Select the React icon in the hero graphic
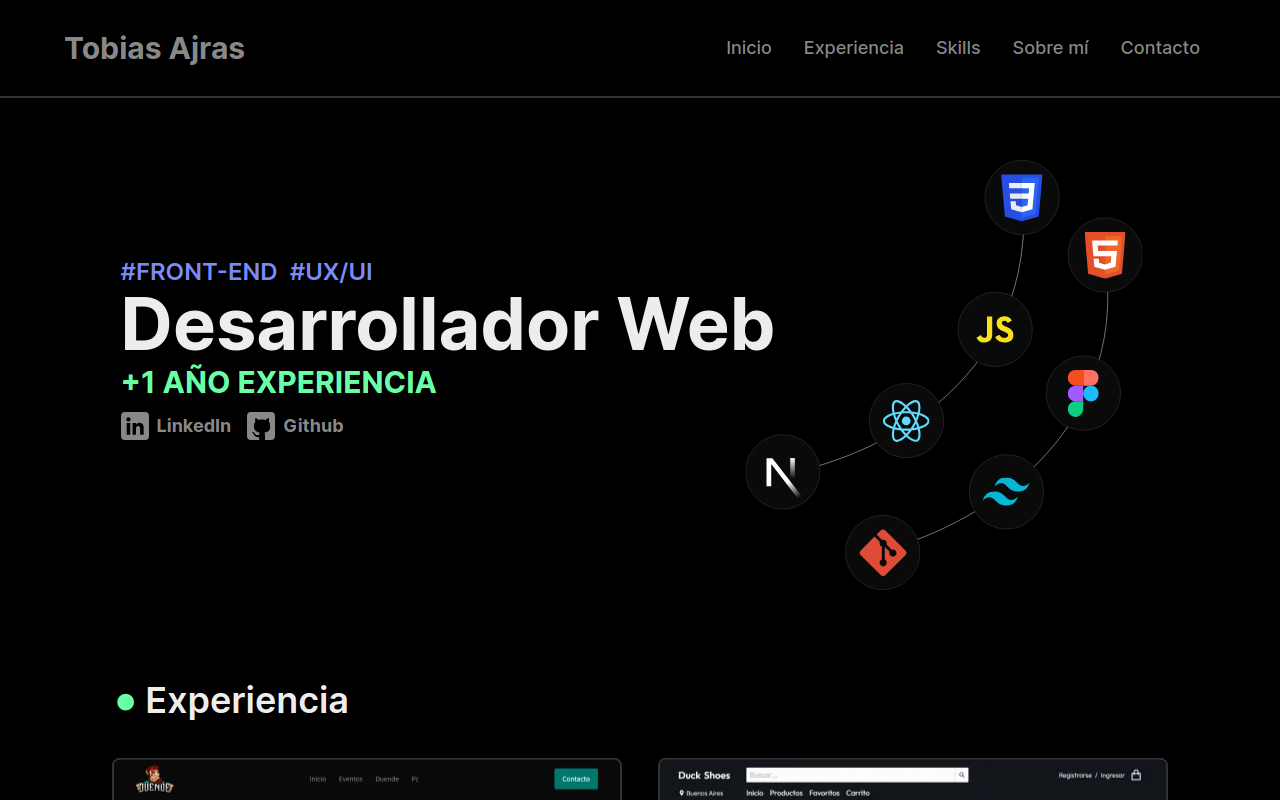Screen dimensions: 1280x800 coord(905,420)
